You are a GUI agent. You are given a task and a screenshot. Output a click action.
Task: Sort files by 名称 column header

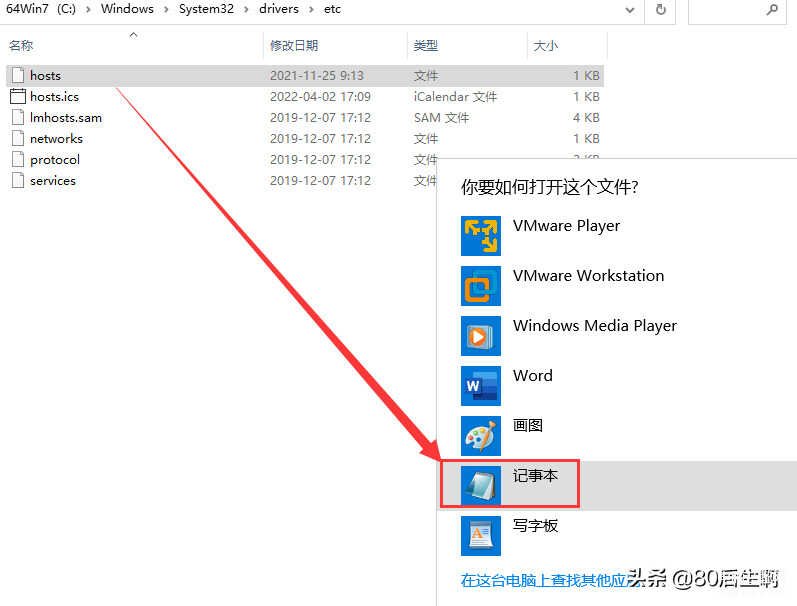tap(21, 46)
